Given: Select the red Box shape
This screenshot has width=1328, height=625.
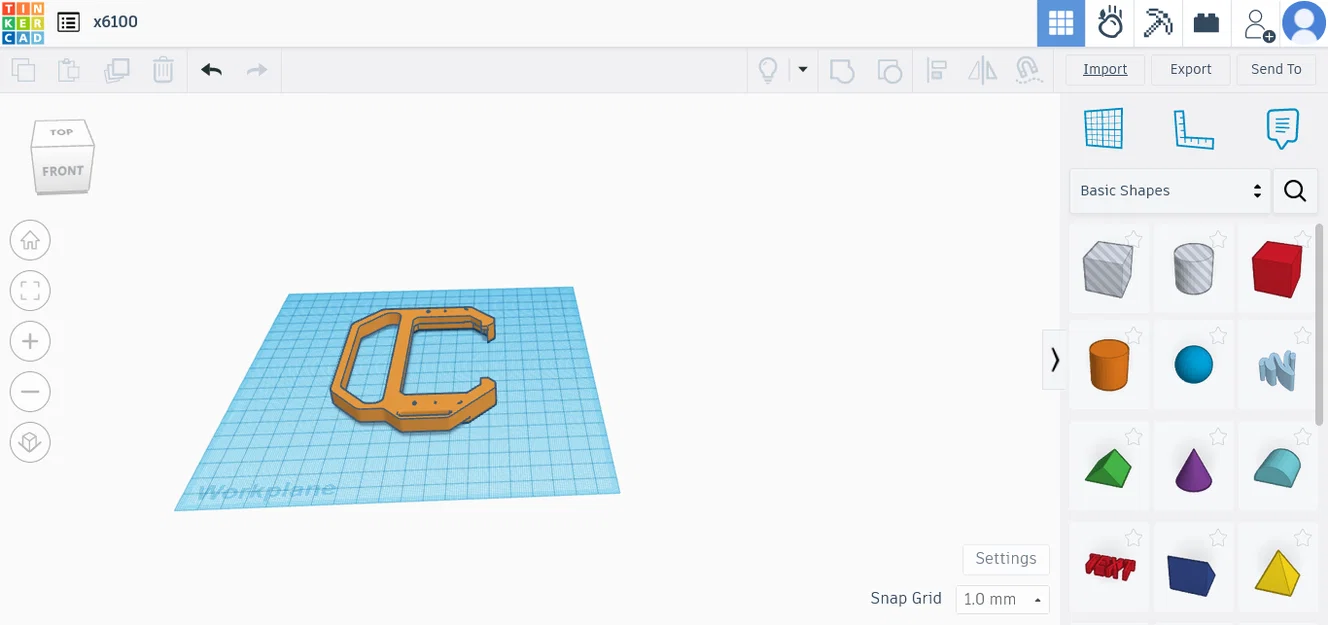Looking at the screenshot, I should tap(1277, 268).
